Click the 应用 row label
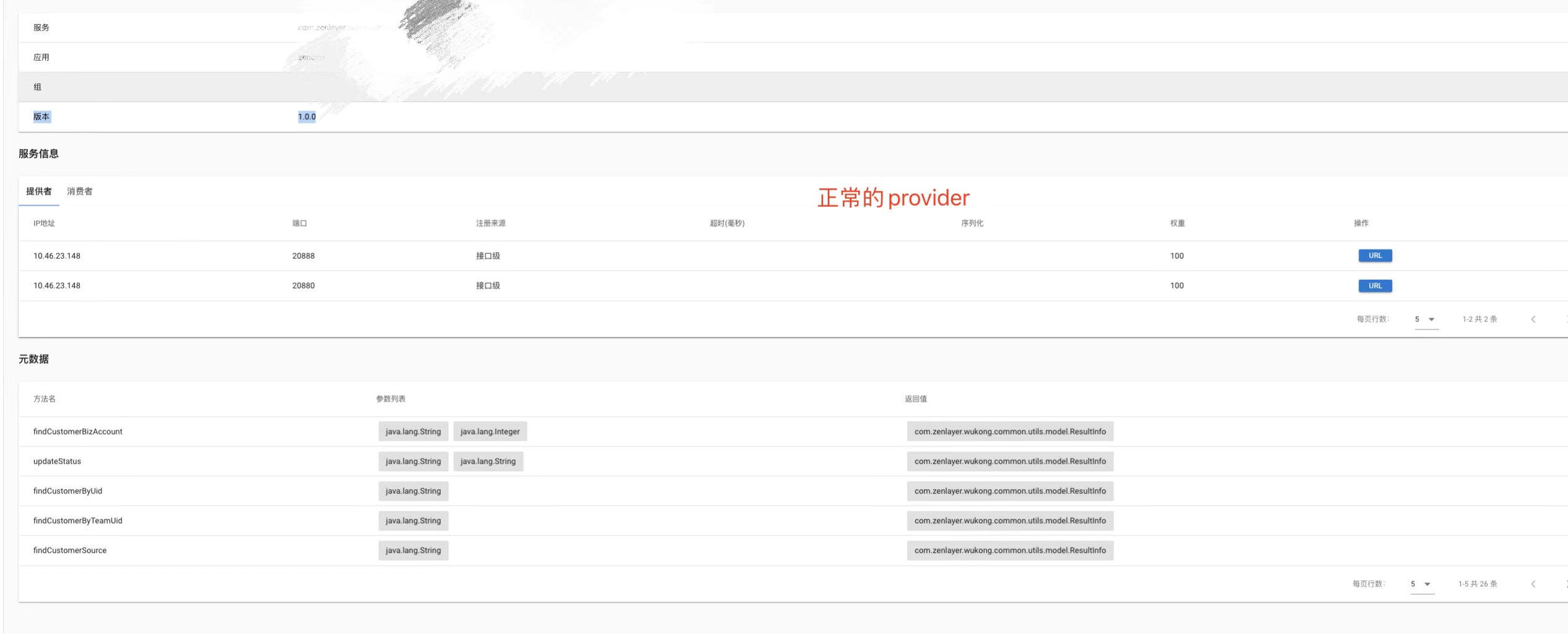This screenshot has width=1568, height=634. coord(41,58)
